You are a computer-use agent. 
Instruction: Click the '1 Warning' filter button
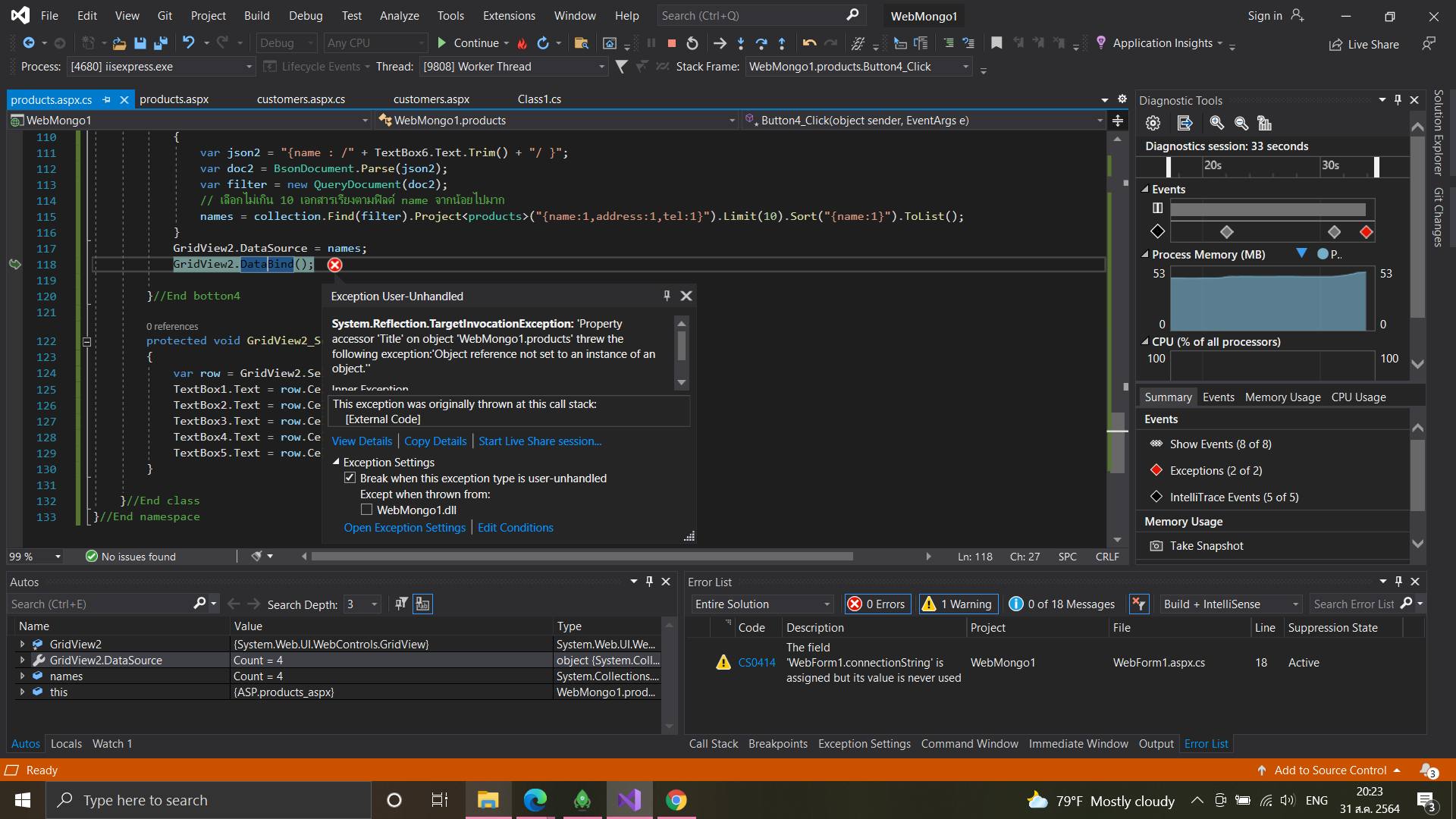coord(958,604)
